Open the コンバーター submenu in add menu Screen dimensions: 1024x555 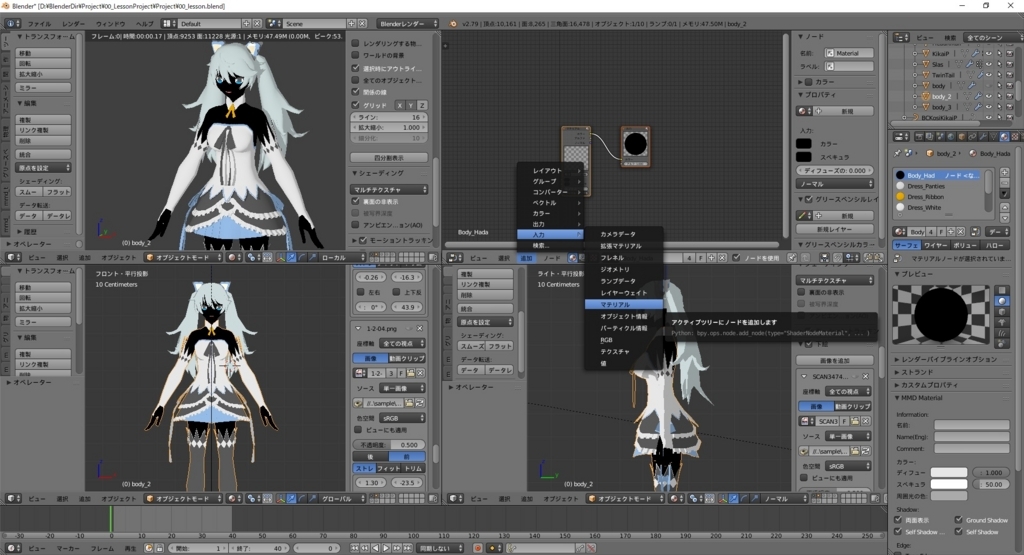(550, 193)
